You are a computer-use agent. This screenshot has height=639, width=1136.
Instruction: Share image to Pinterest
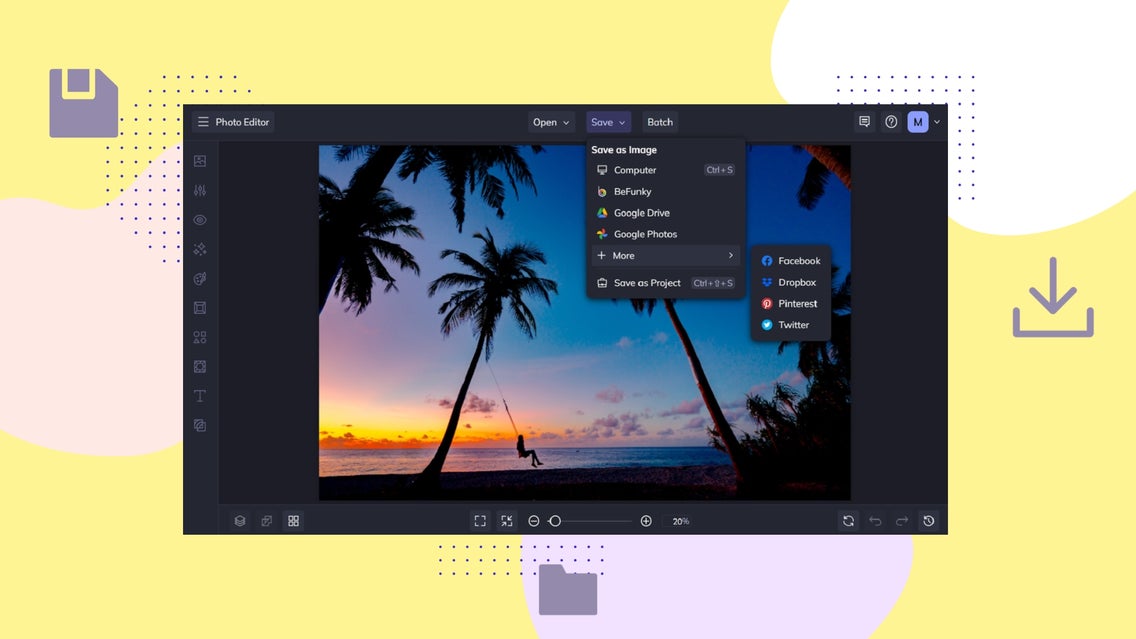790,304
